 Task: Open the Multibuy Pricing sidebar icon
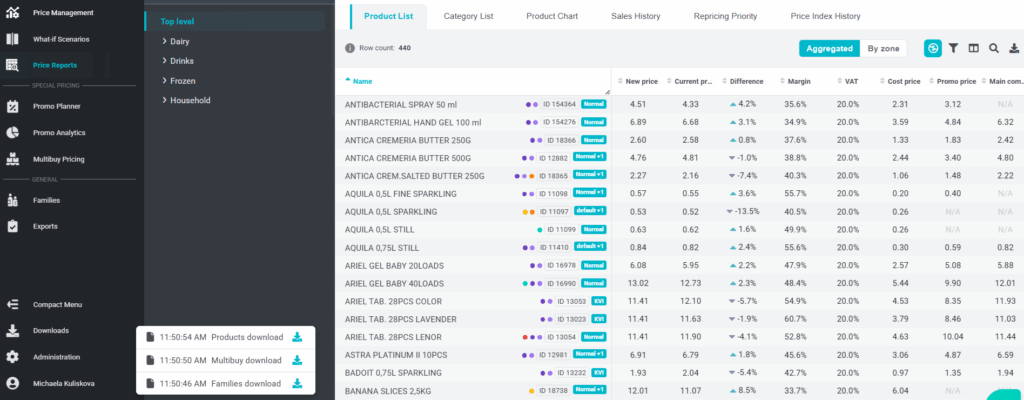[x=12, y=159]
